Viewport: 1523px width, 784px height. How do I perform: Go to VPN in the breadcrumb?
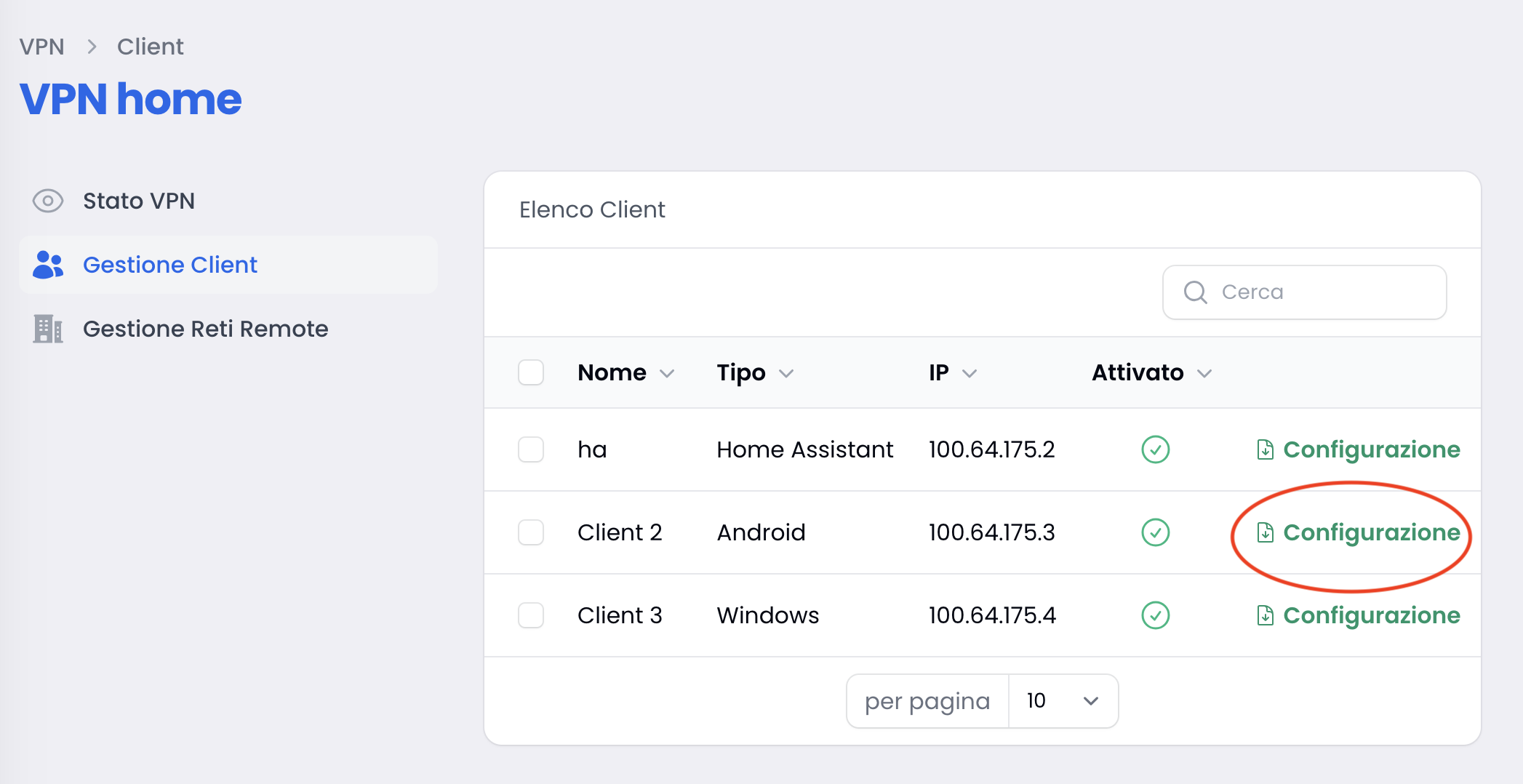[x=41, y=47]
